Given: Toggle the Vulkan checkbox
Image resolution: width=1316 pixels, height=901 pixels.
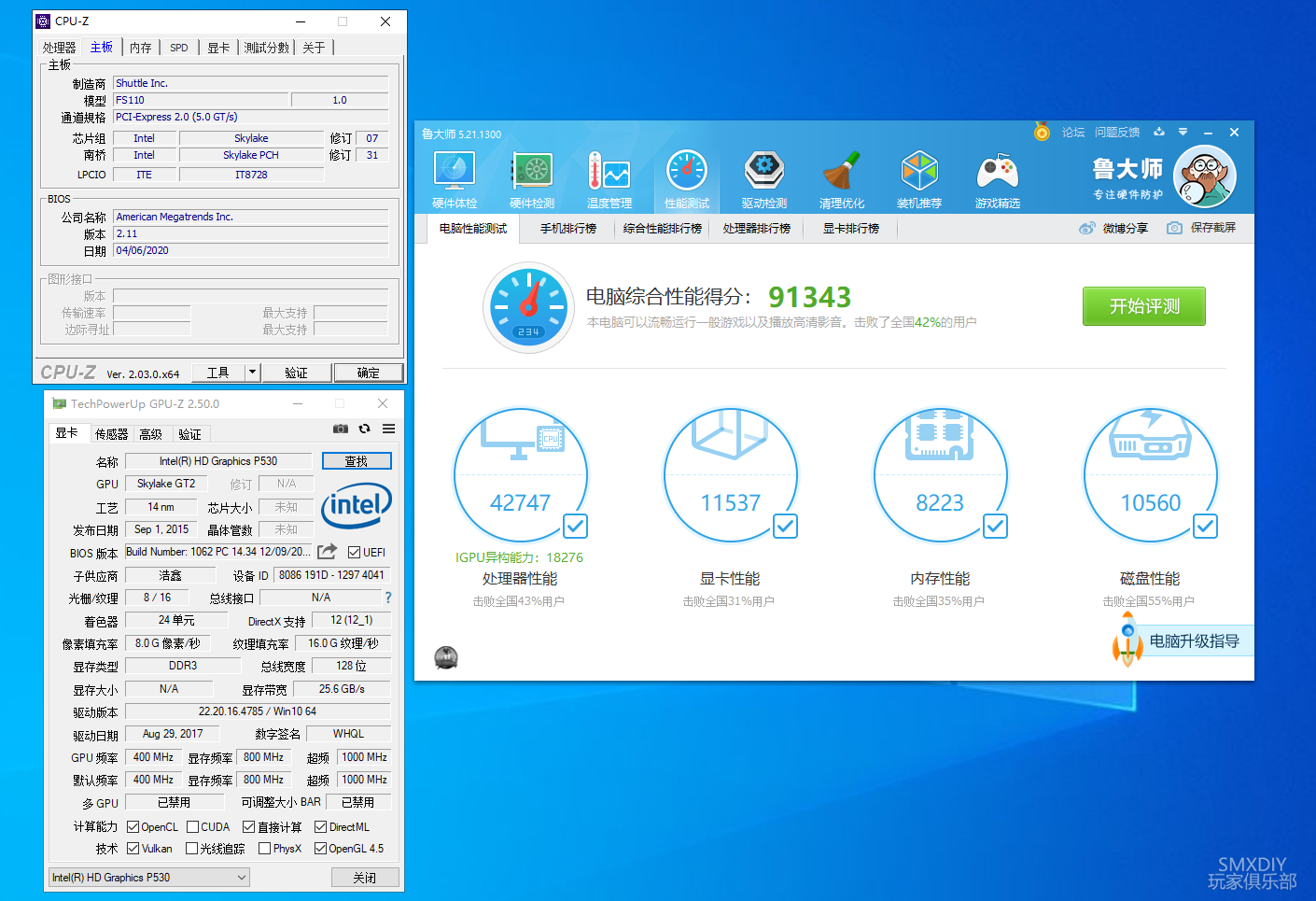Looking at the screenshot, I should coord(133,849).
